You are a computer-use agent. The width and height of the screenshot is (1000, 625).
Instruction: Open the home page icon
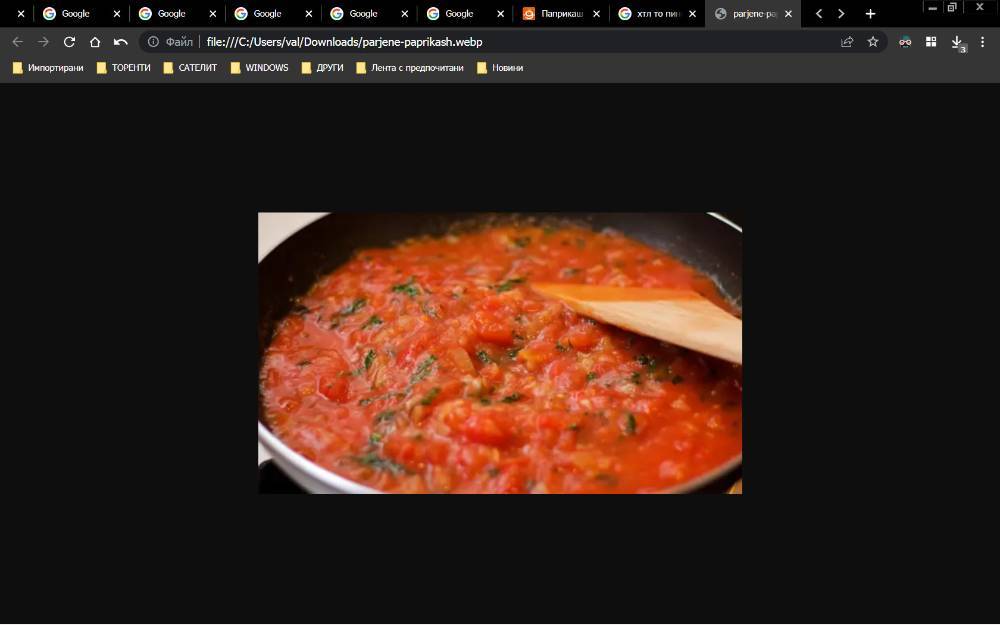pos(95,42)
